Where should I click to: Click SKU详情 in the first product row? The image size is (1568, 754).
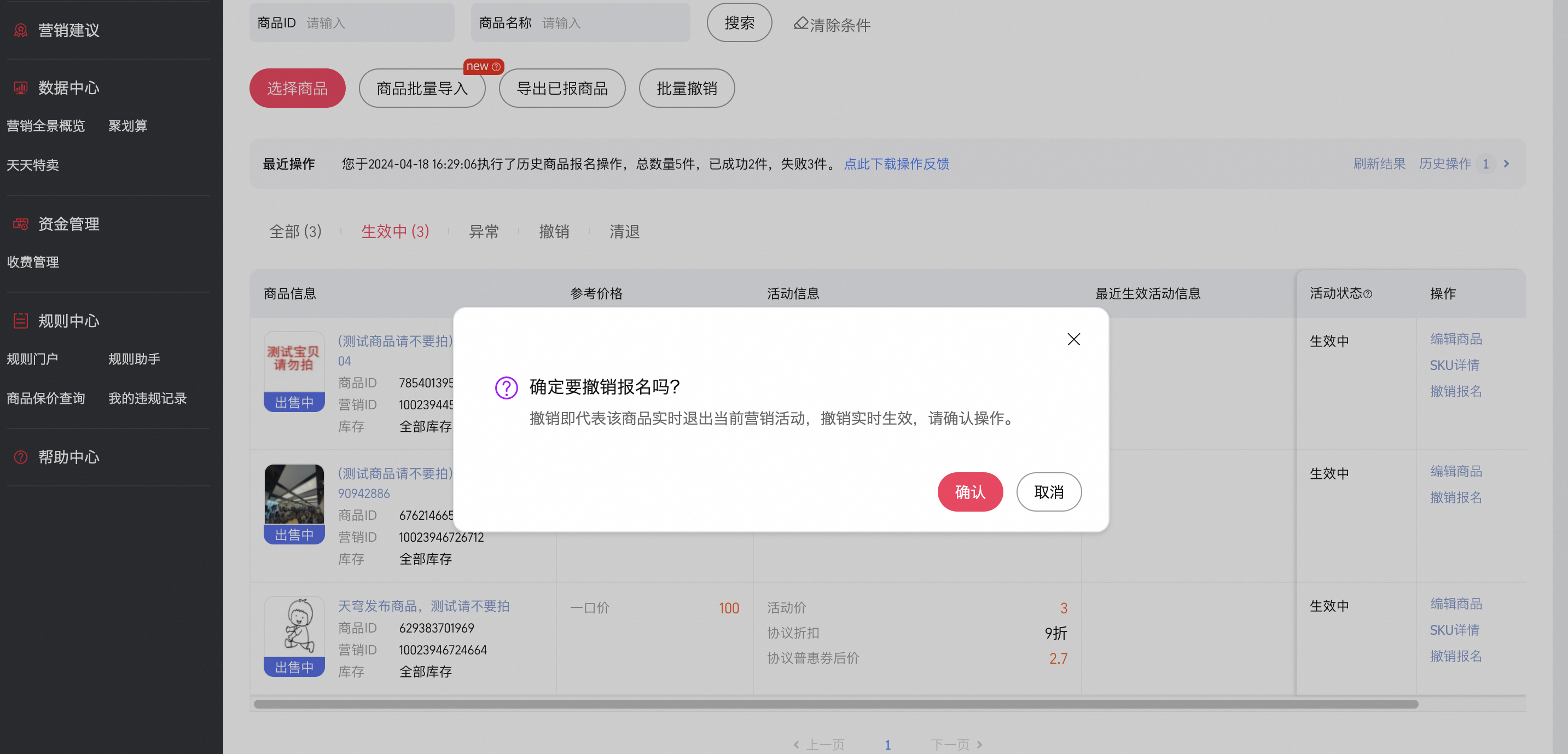click(x=1454, y=365)
